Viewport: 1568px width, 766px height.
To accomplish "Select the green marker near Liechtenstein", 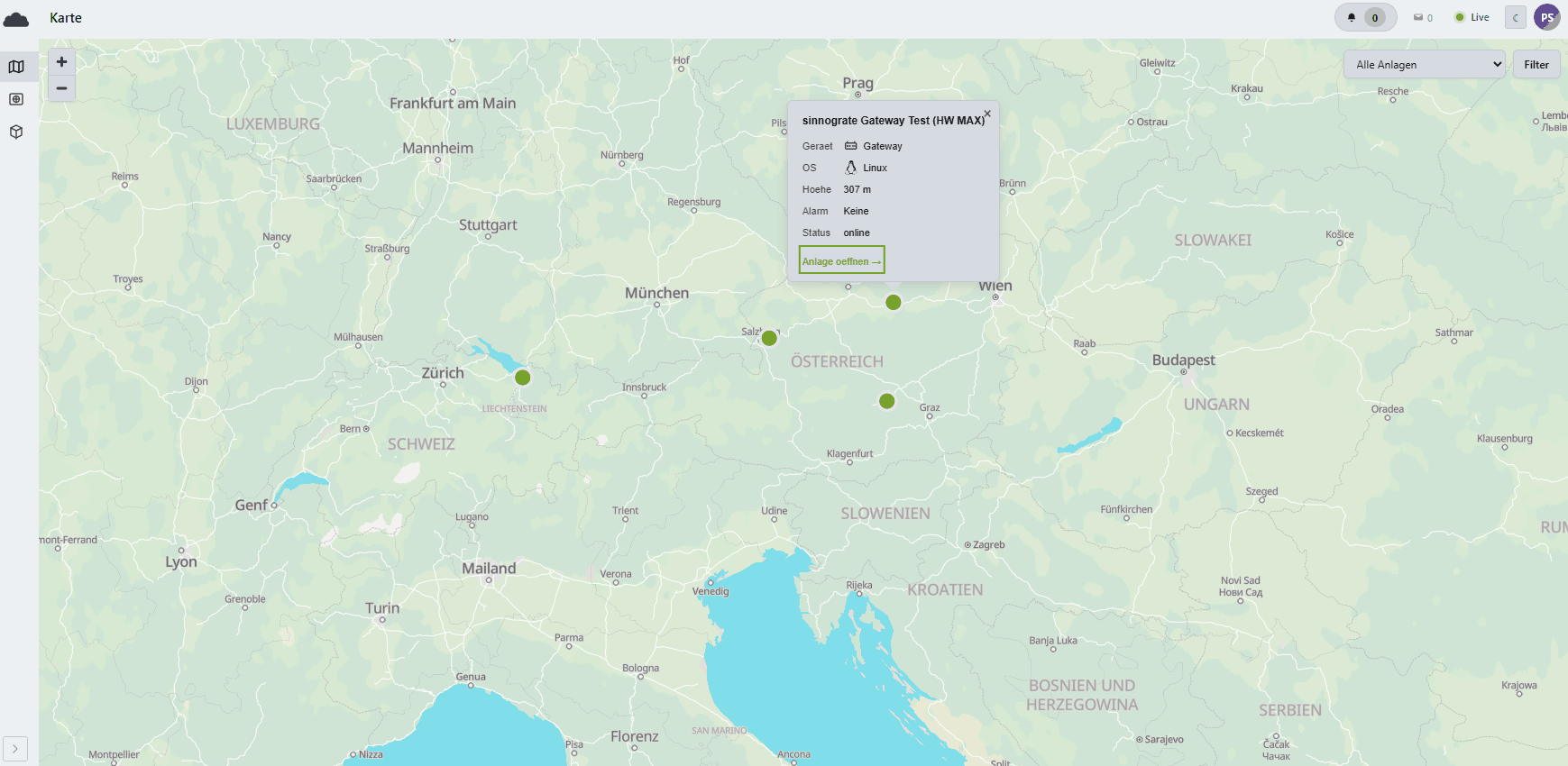I will click(x=523, y=378).
